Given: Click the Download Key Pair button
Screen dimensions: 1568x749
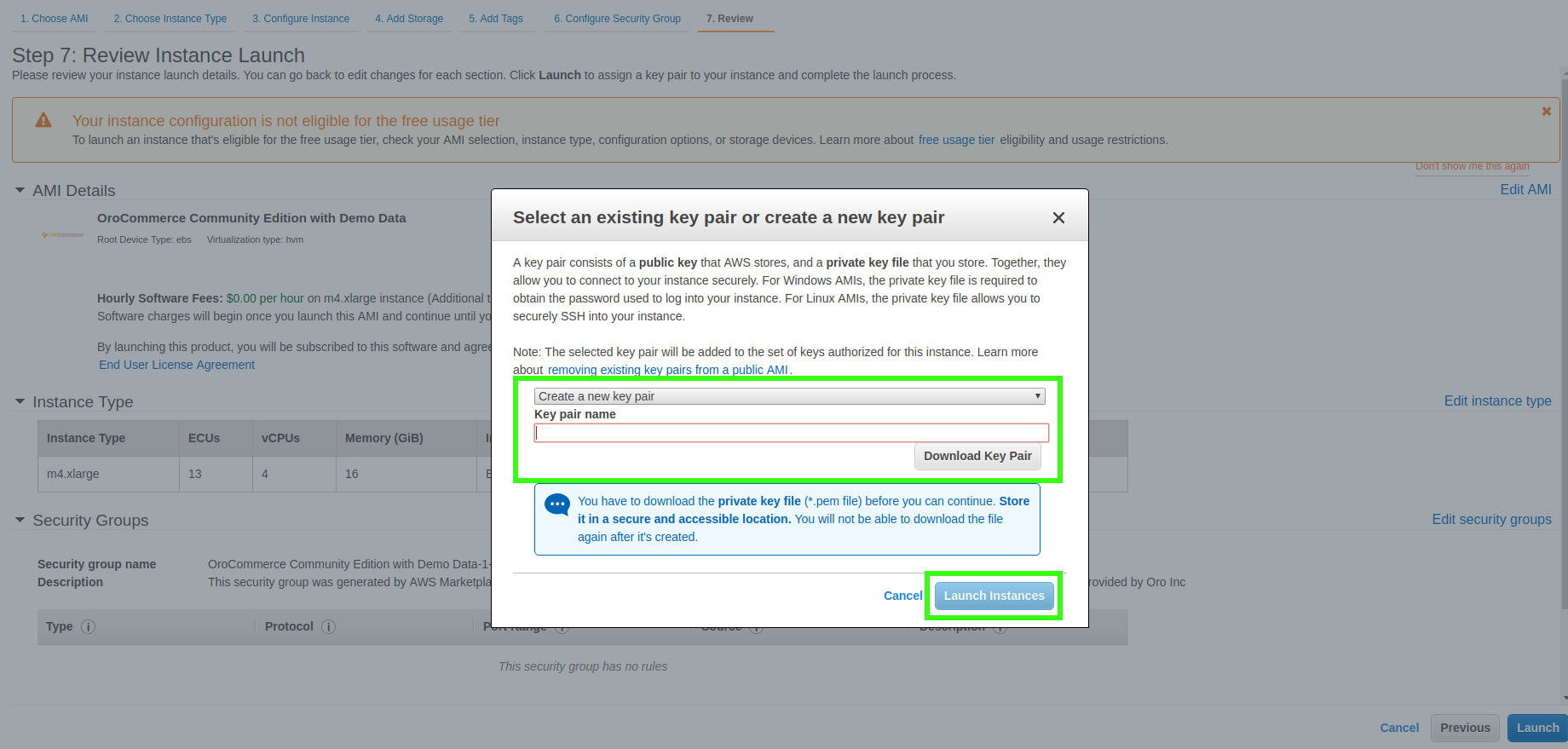Looking at the screenshot, I should point(977,456).
